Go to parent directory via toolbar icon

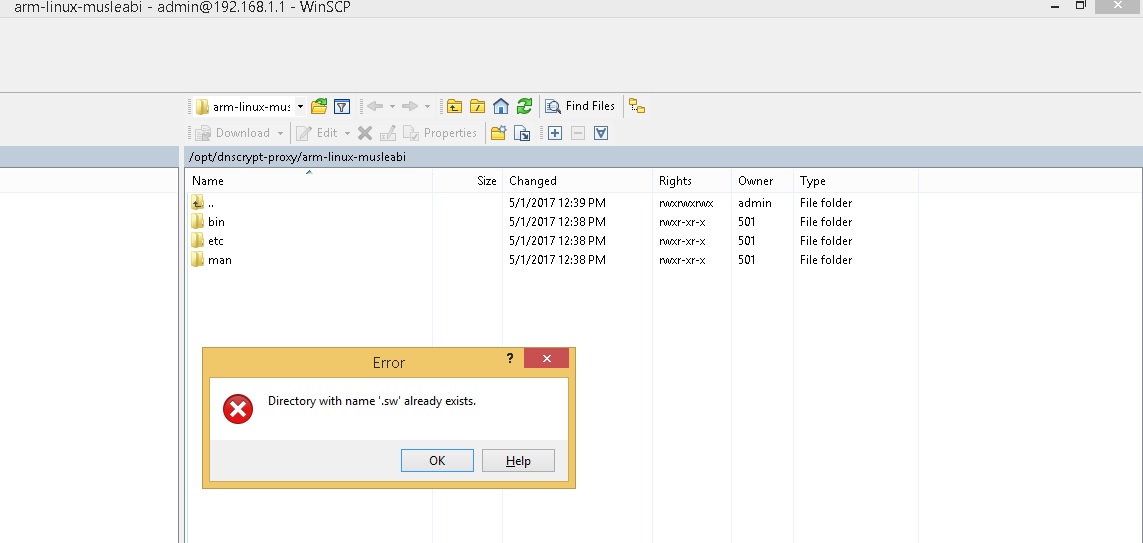click(455, 106)
